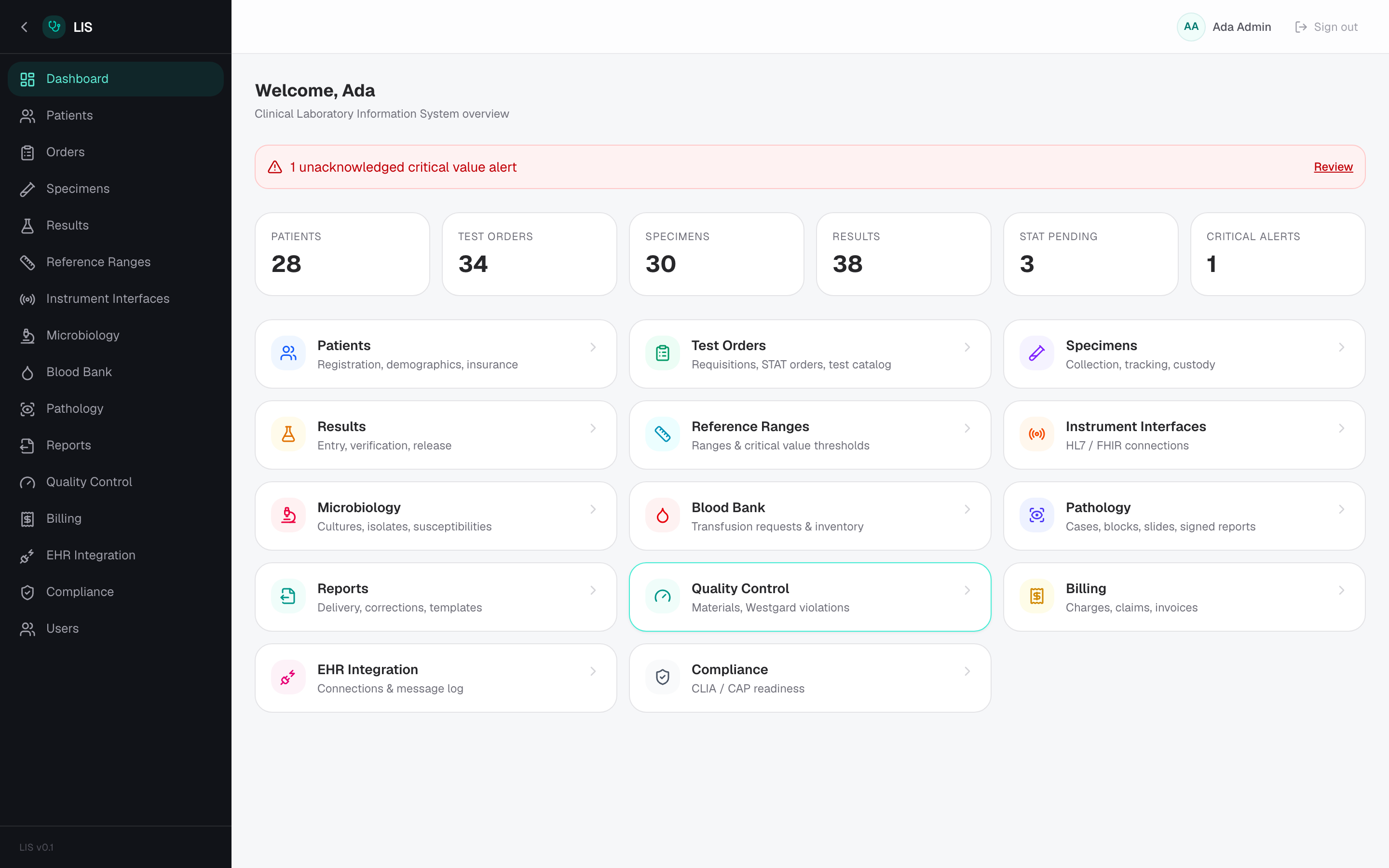Click the LIS stethoscope logo icon
The height and width of the screenshot is (868, 1389).
(54, 27)
